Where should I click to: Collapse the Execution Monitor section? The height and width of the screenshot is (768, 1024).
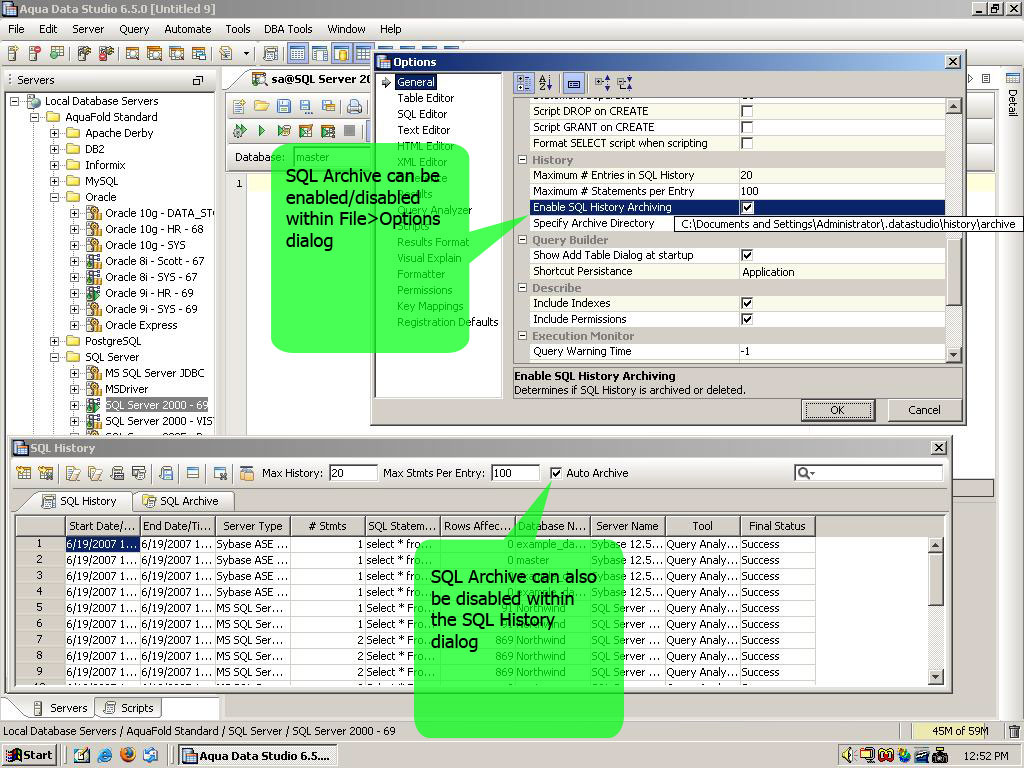(x=522, y=336)
